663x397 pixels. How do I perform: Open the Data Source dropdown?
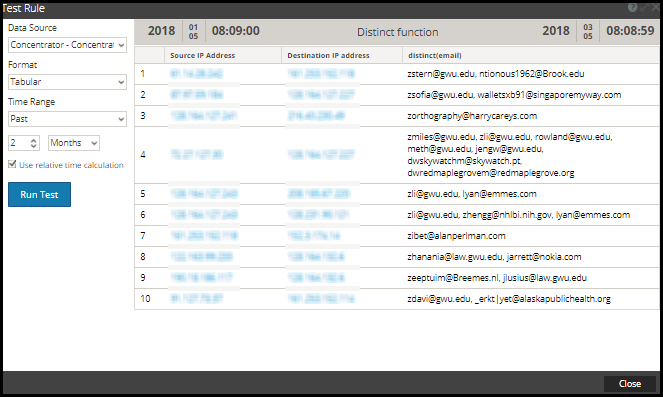[x=67, y=45]
